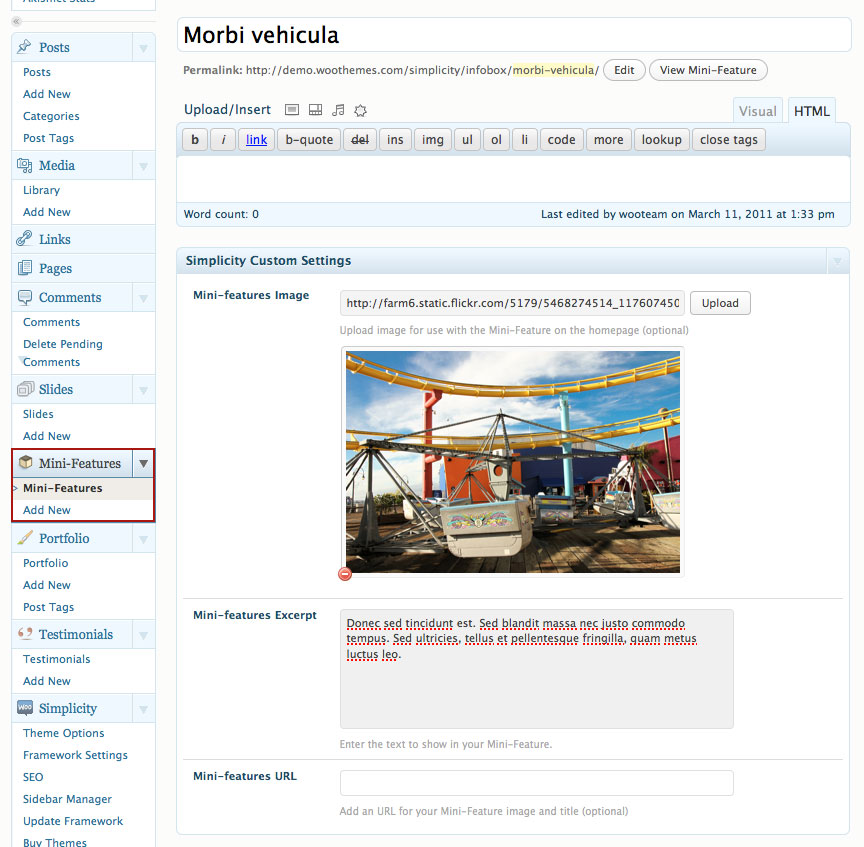Switch to the Visual editor tab
The image size is (864, 847).
pos(758,111)
